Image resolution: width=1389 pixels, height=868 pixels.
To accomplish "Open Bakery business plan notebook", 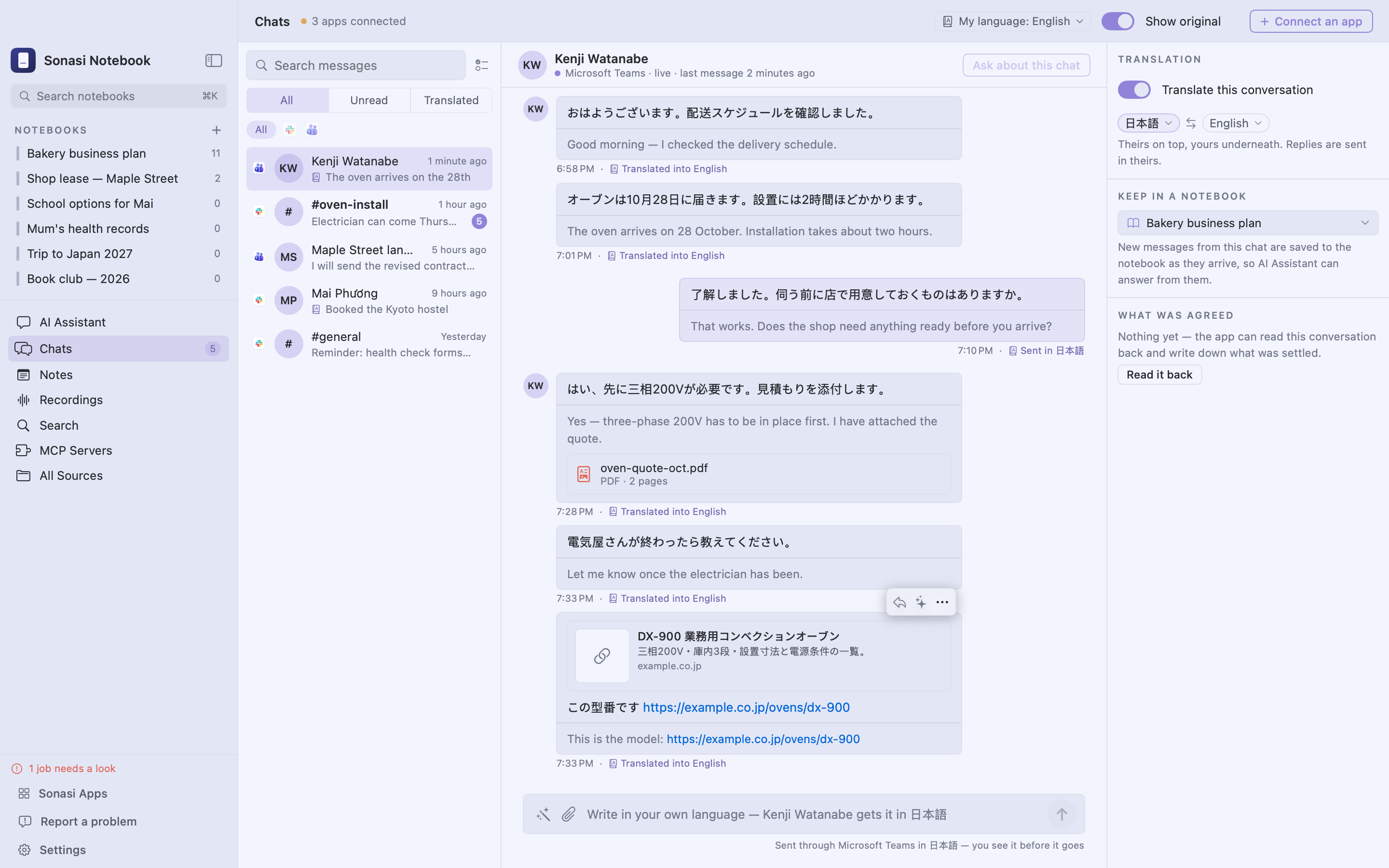I will (x=118, y=153).
